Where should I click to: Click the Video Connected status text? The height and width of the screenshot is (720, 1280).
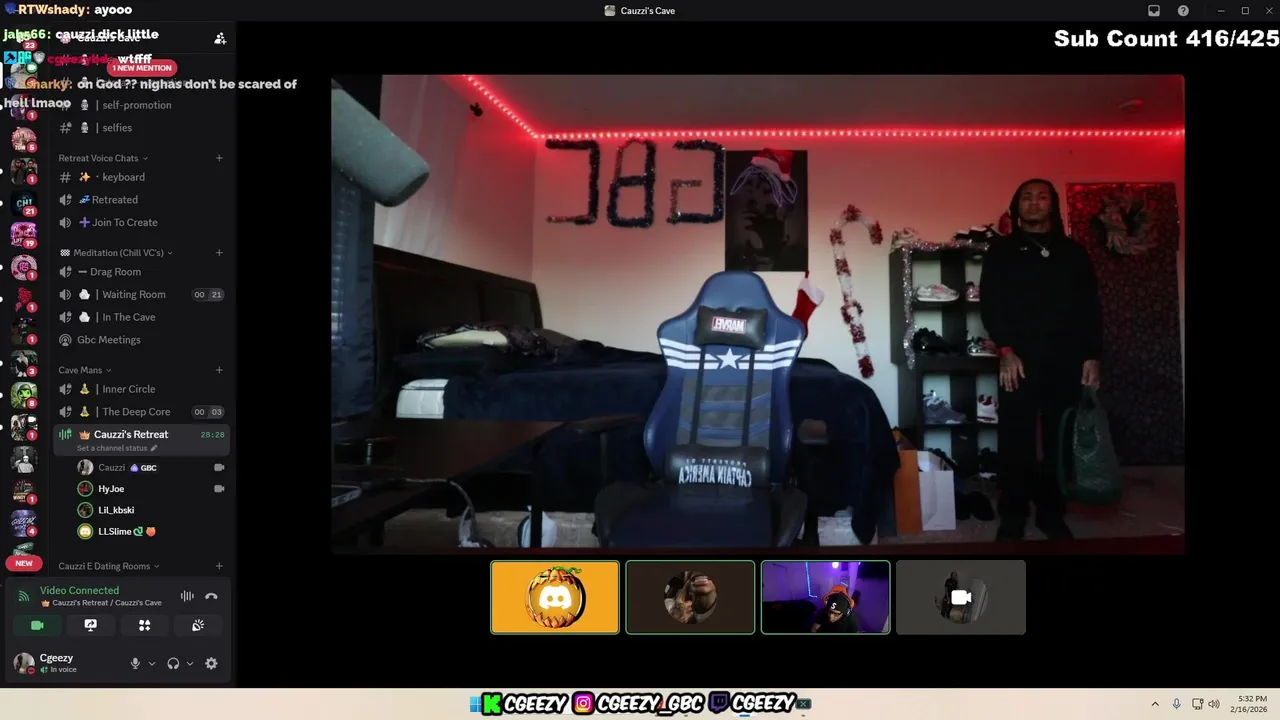[x=79, y=590]
